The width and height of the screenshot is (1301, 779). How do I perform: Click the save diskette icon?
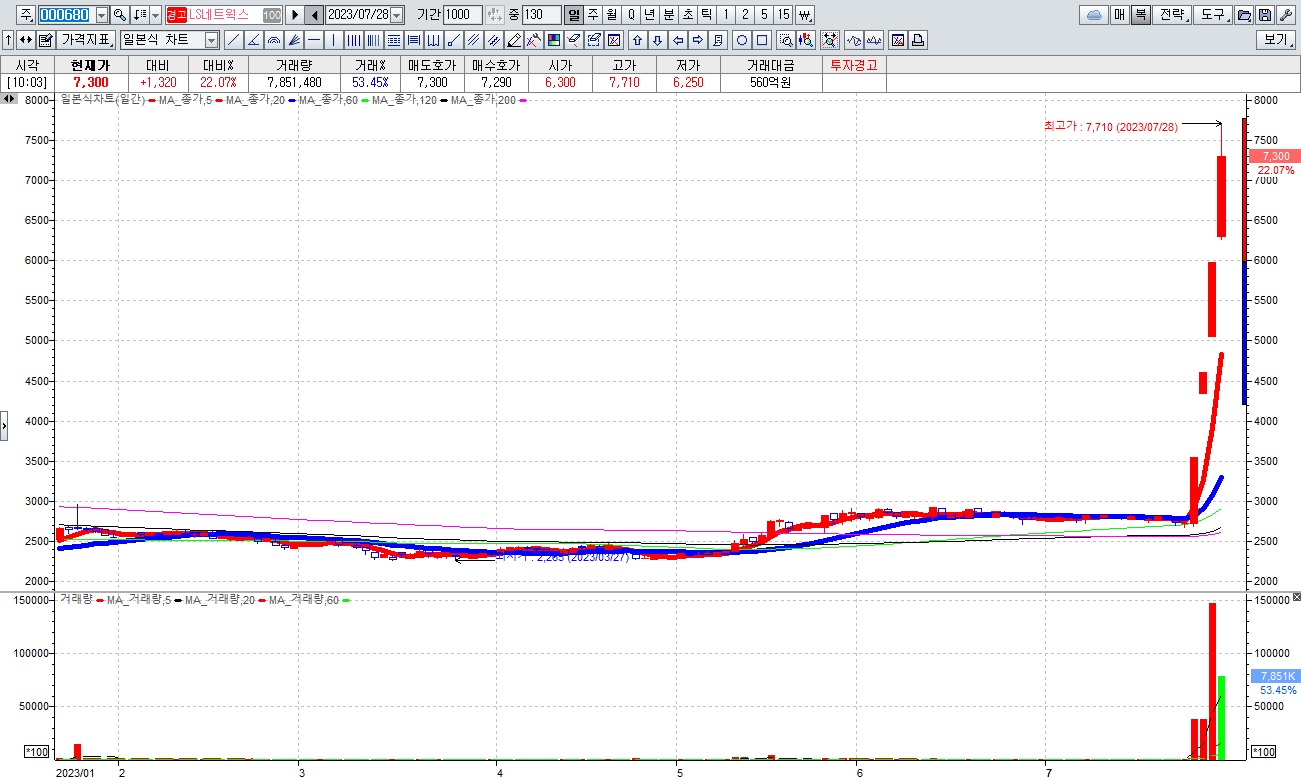pos(1264,15)
